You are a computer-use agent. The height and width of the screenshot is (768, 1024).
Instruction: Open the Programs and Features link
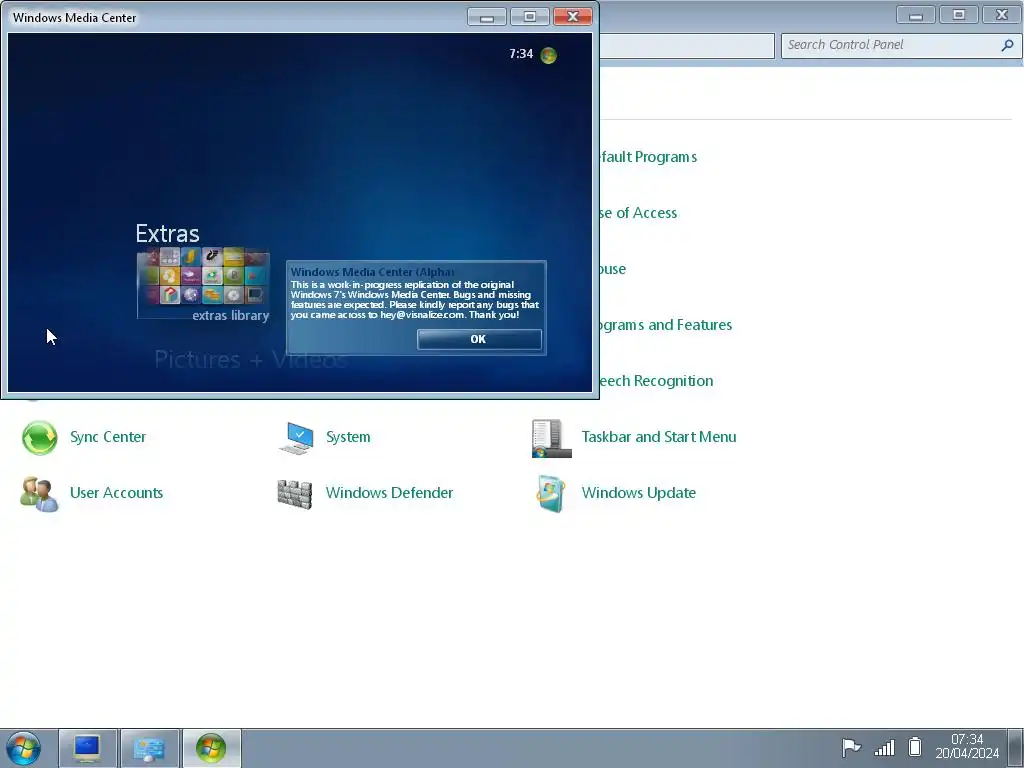666,325
